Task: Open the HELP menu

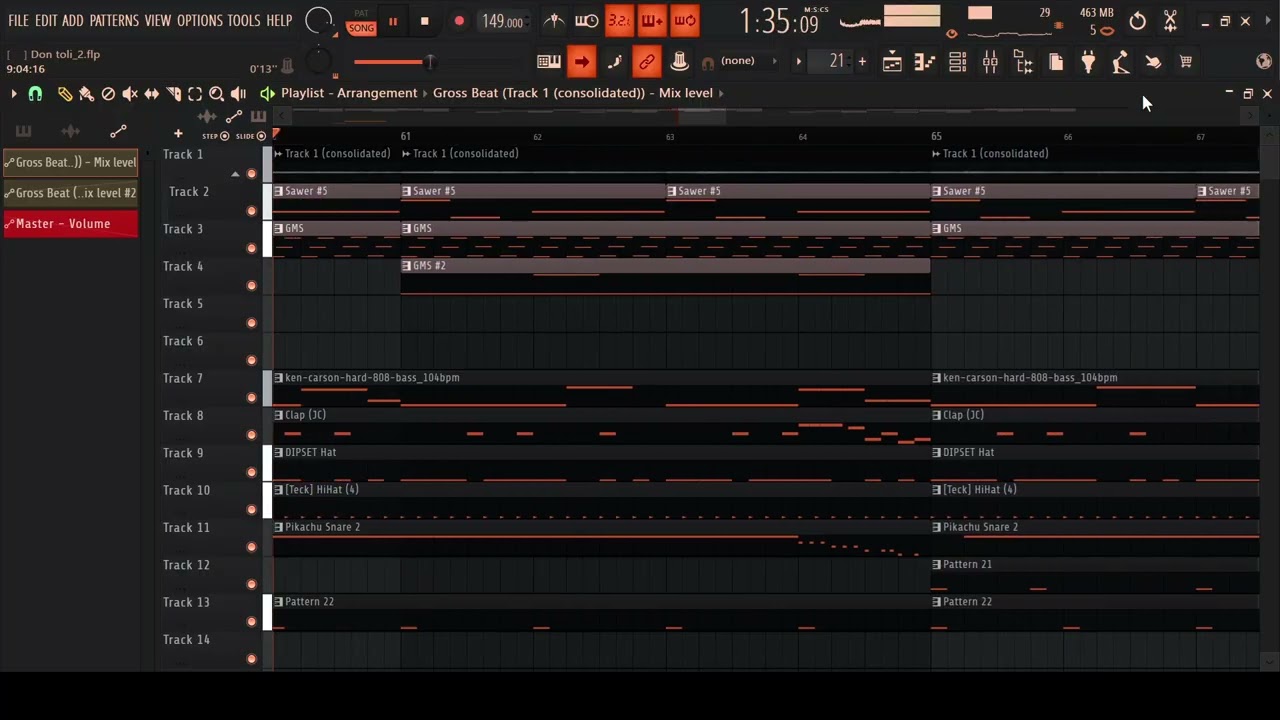Action: point(280,21)
